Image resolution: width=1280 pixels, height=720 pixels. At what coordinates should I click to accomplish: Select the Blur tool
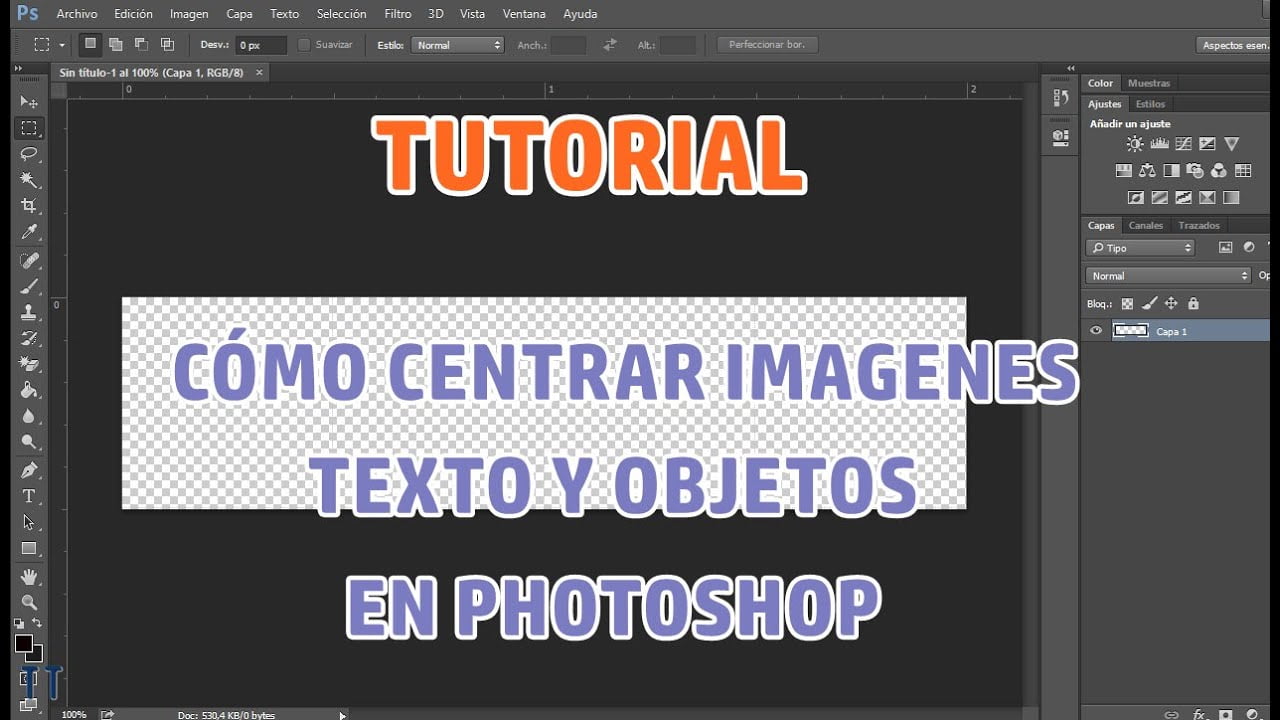click(29, 417)
